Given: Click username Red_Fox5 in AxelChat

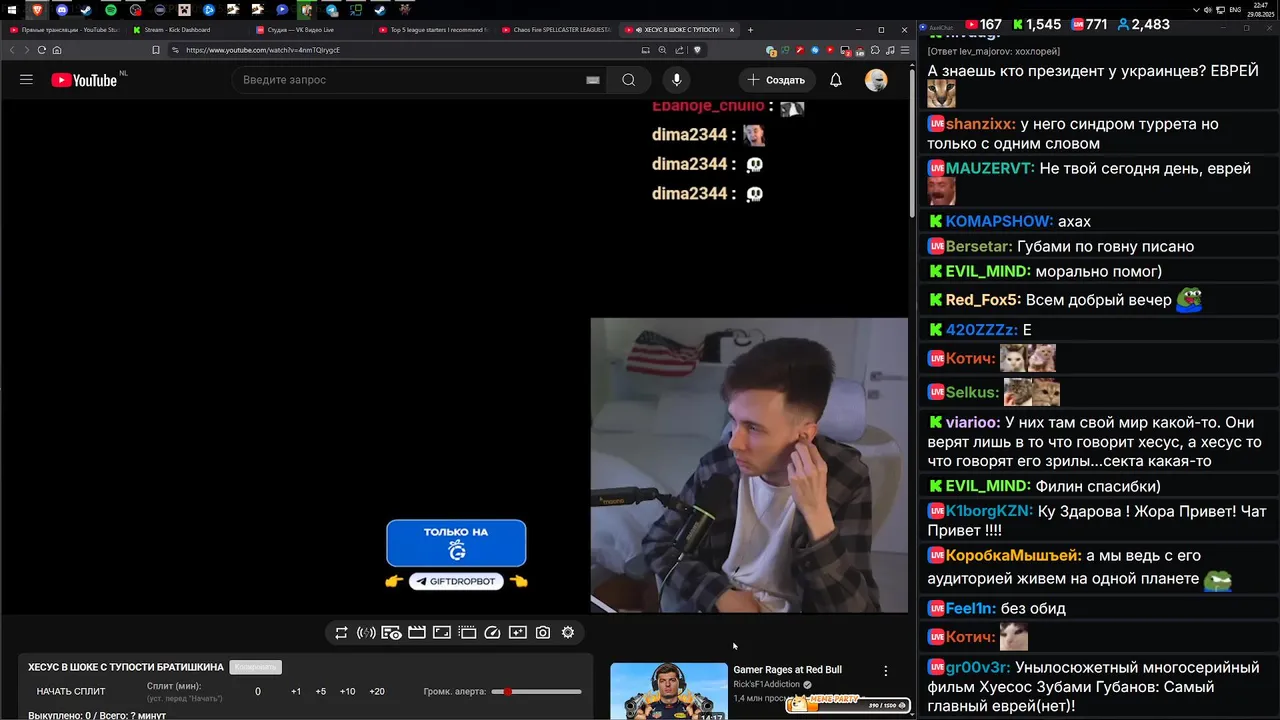Looking at the screenshot, I should pos(982,299).
